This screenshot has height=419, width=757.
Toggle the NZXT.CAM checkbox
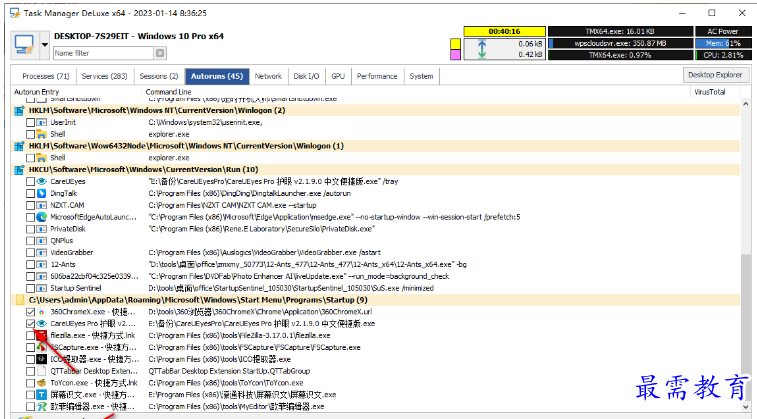coord(30,205)
